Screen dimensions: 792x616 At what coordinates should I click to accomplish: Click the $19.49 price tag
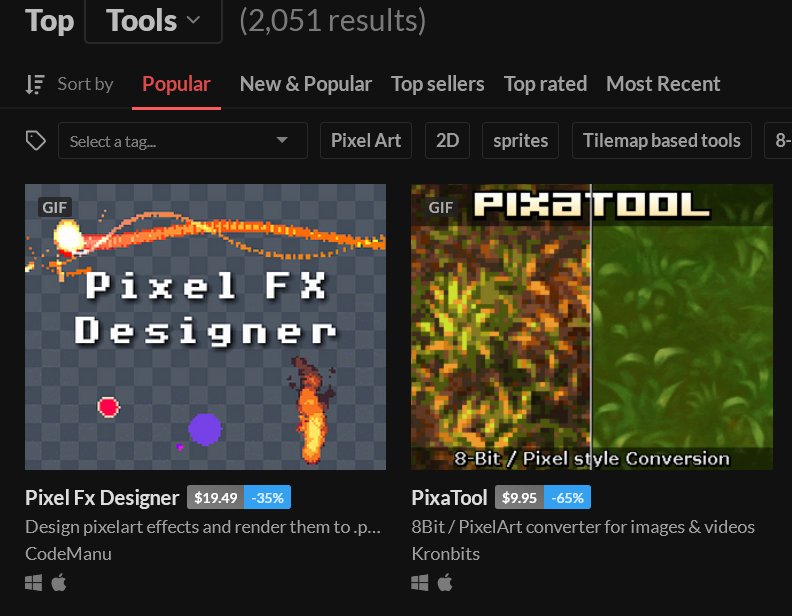pos(216,497)
